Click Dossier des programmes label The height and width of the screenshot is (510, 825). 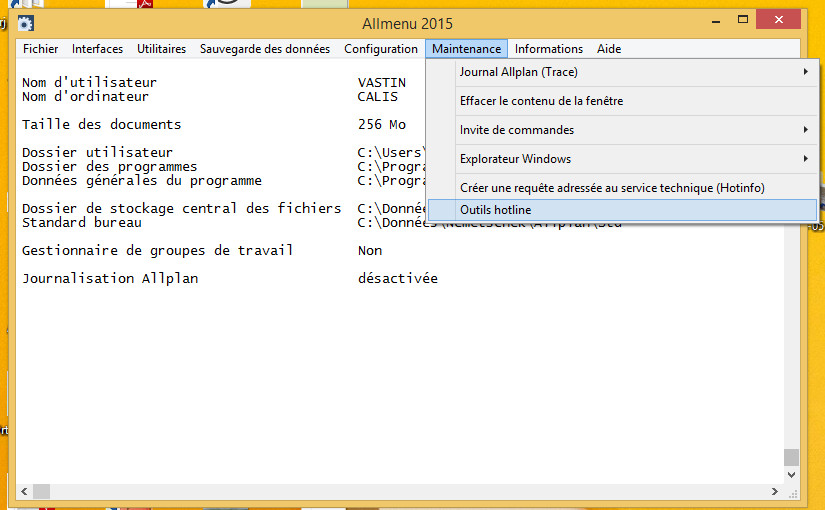[109, 167]
